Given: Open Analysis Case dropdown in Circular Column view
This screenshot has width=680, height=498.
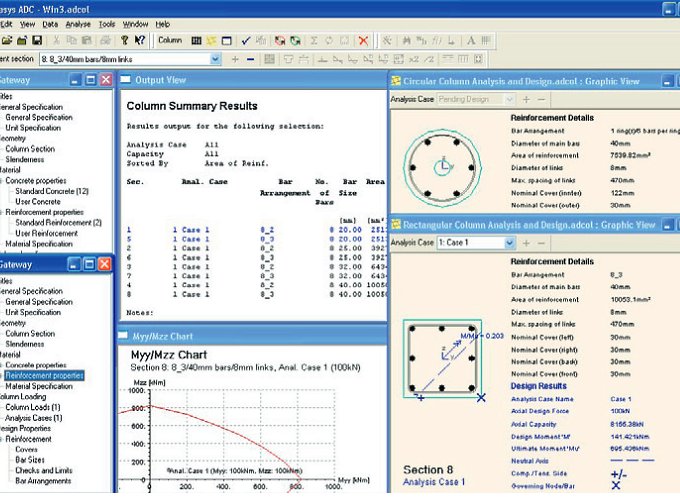Looking at the screenshot, I should (510, 99).
